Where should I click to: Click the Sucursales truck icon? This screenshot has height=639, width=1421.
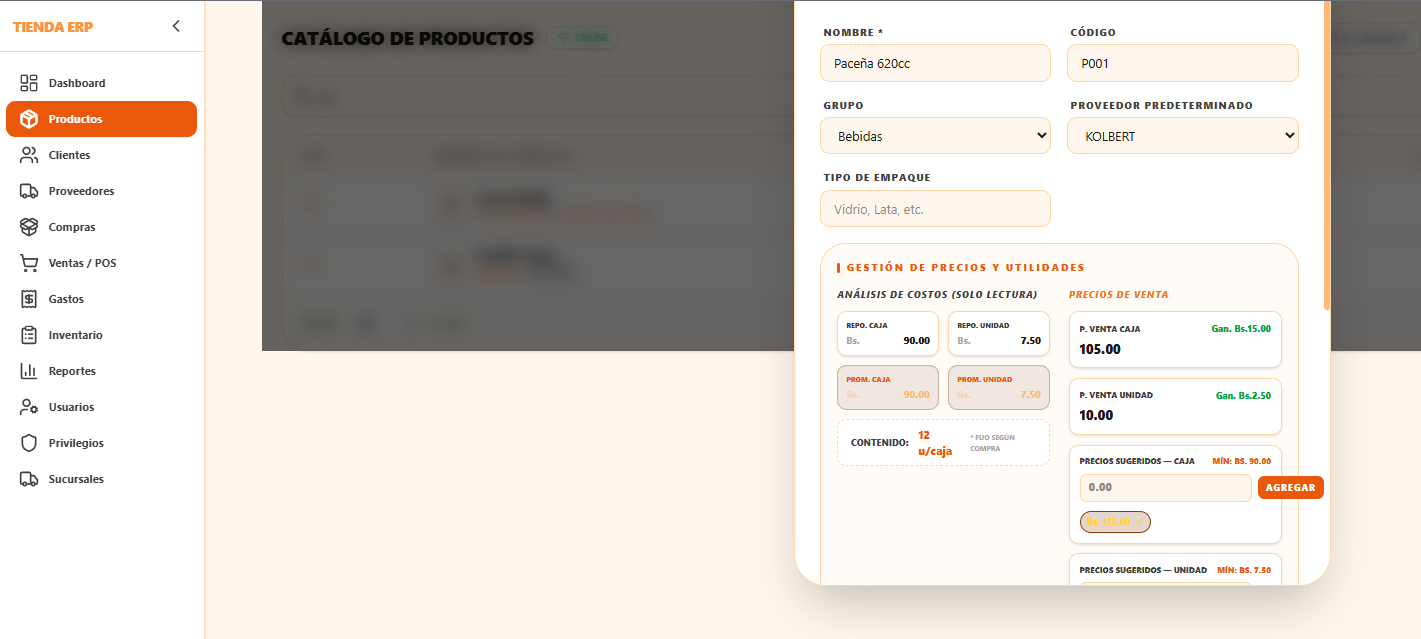tap(29, 479)
